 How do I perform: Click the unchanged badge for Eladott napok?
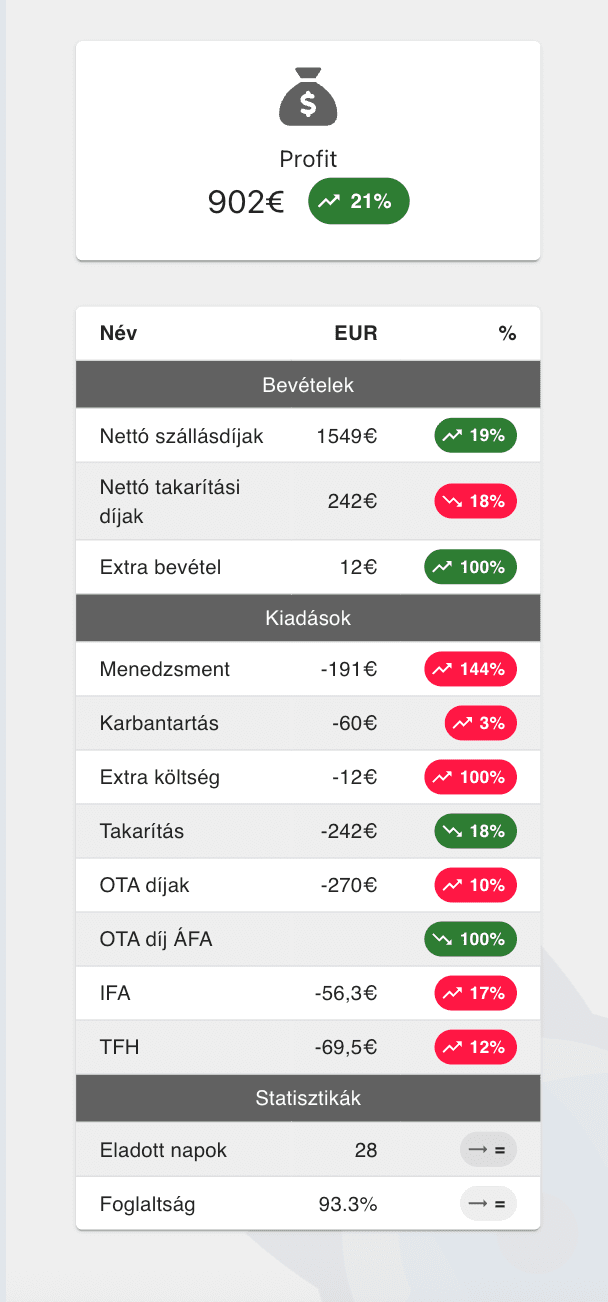click(488, 1150)
